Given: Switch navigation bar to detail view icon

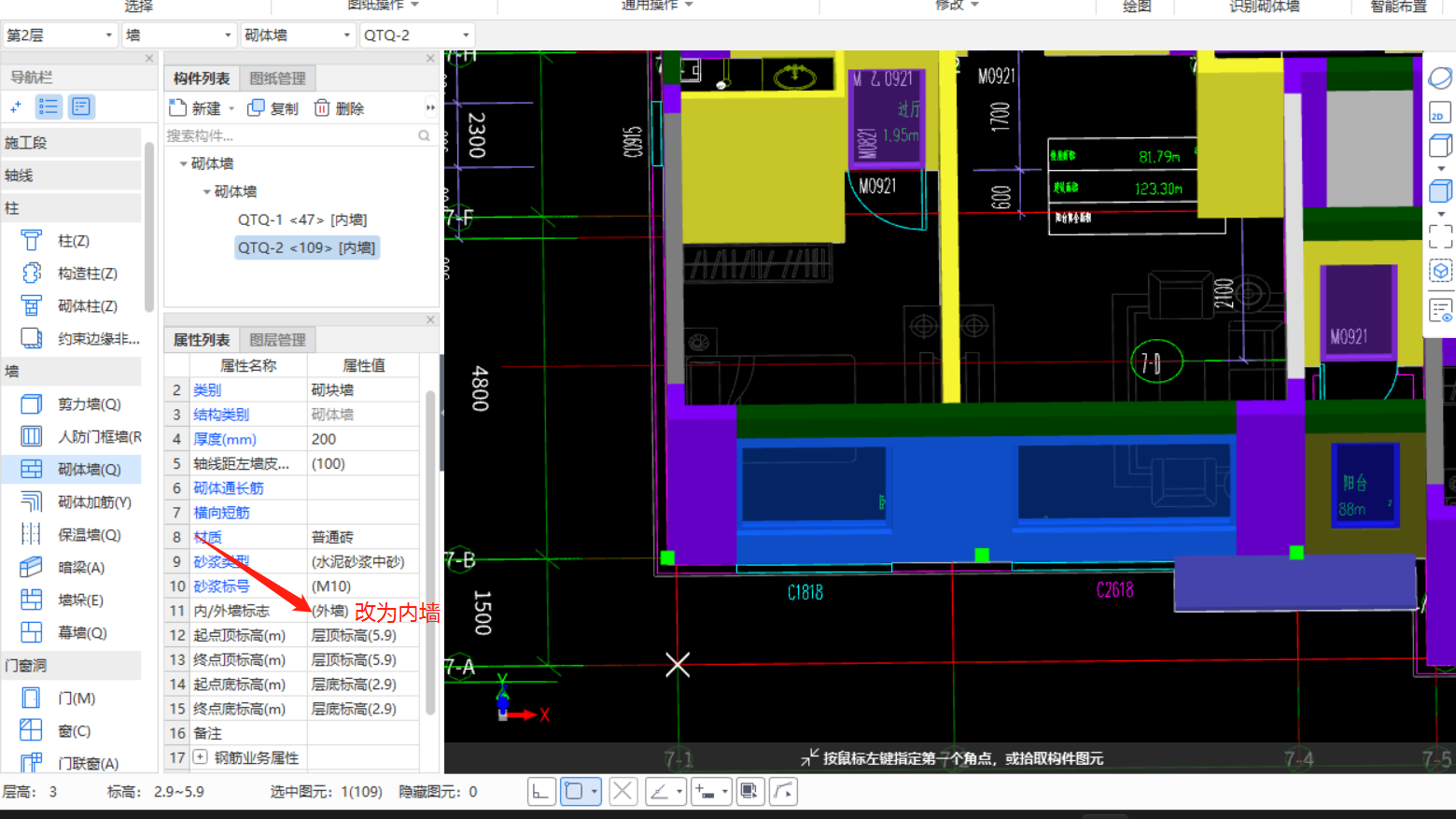Looking at the screenshot, I should point(81,107).
